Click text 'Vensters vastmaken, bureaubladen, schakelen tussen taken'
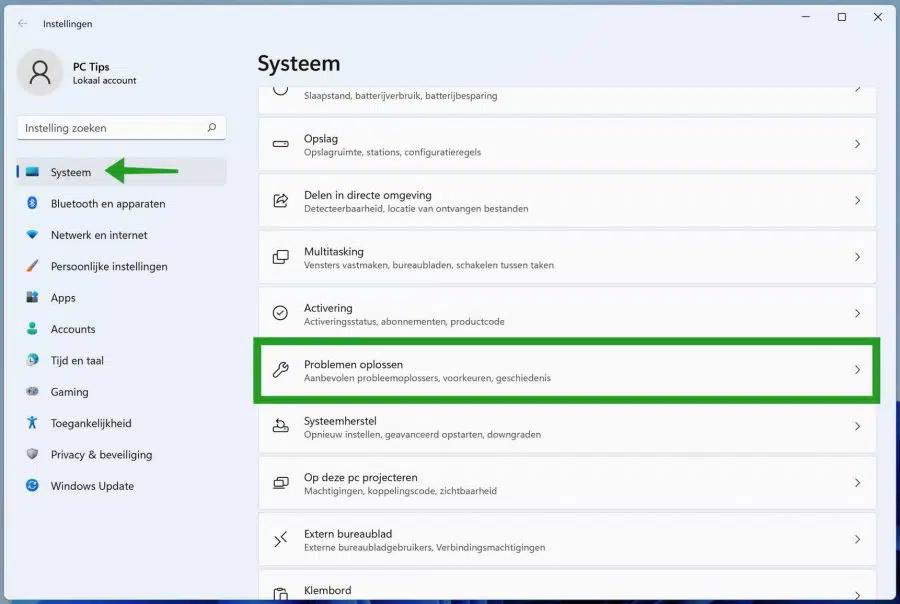Viewport: 900px width, 604px height. [x=429, y=265]
